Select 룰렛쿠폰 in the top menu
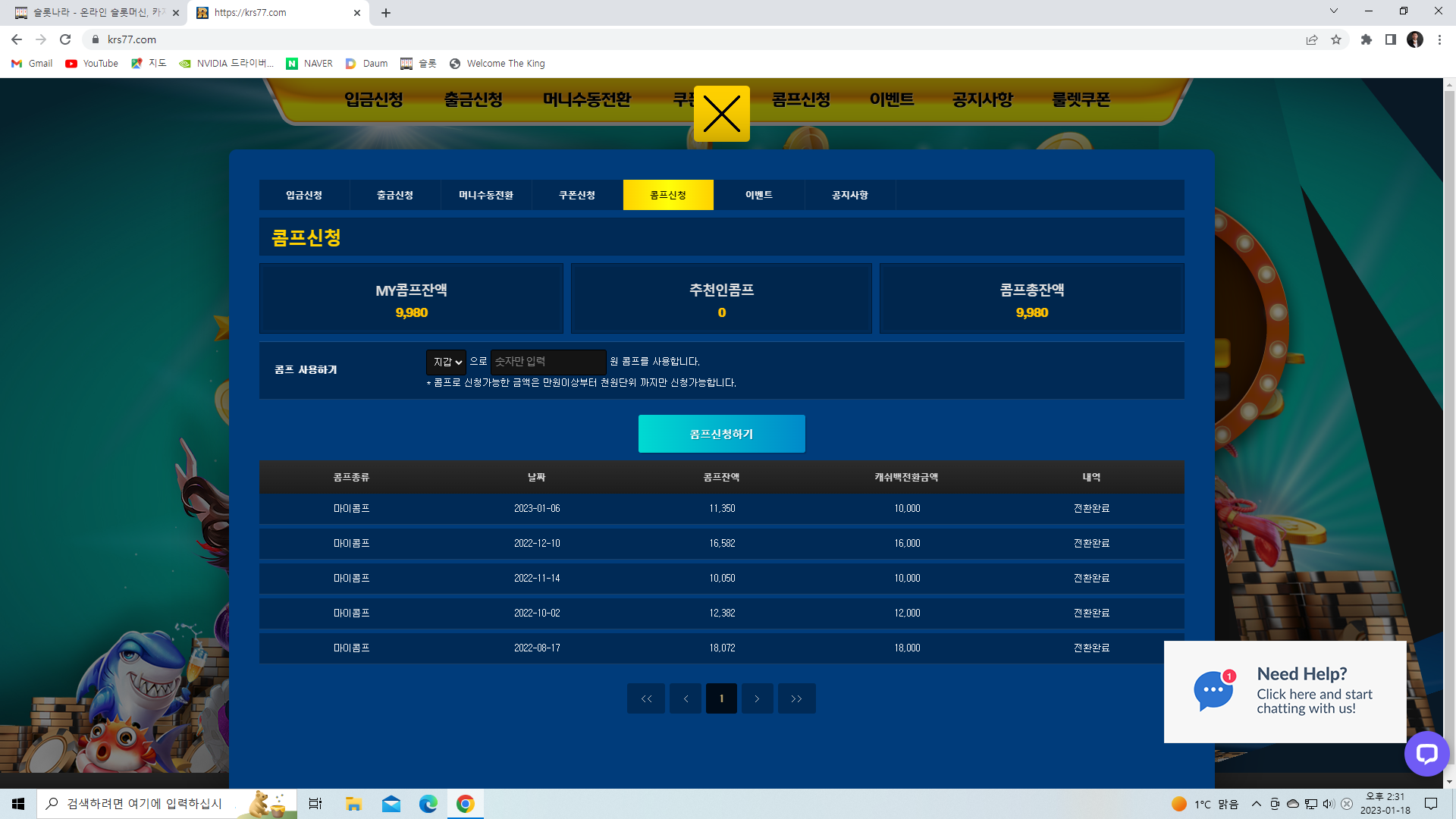Screen dimensions: 1456x819 [x=1081, y=99]
